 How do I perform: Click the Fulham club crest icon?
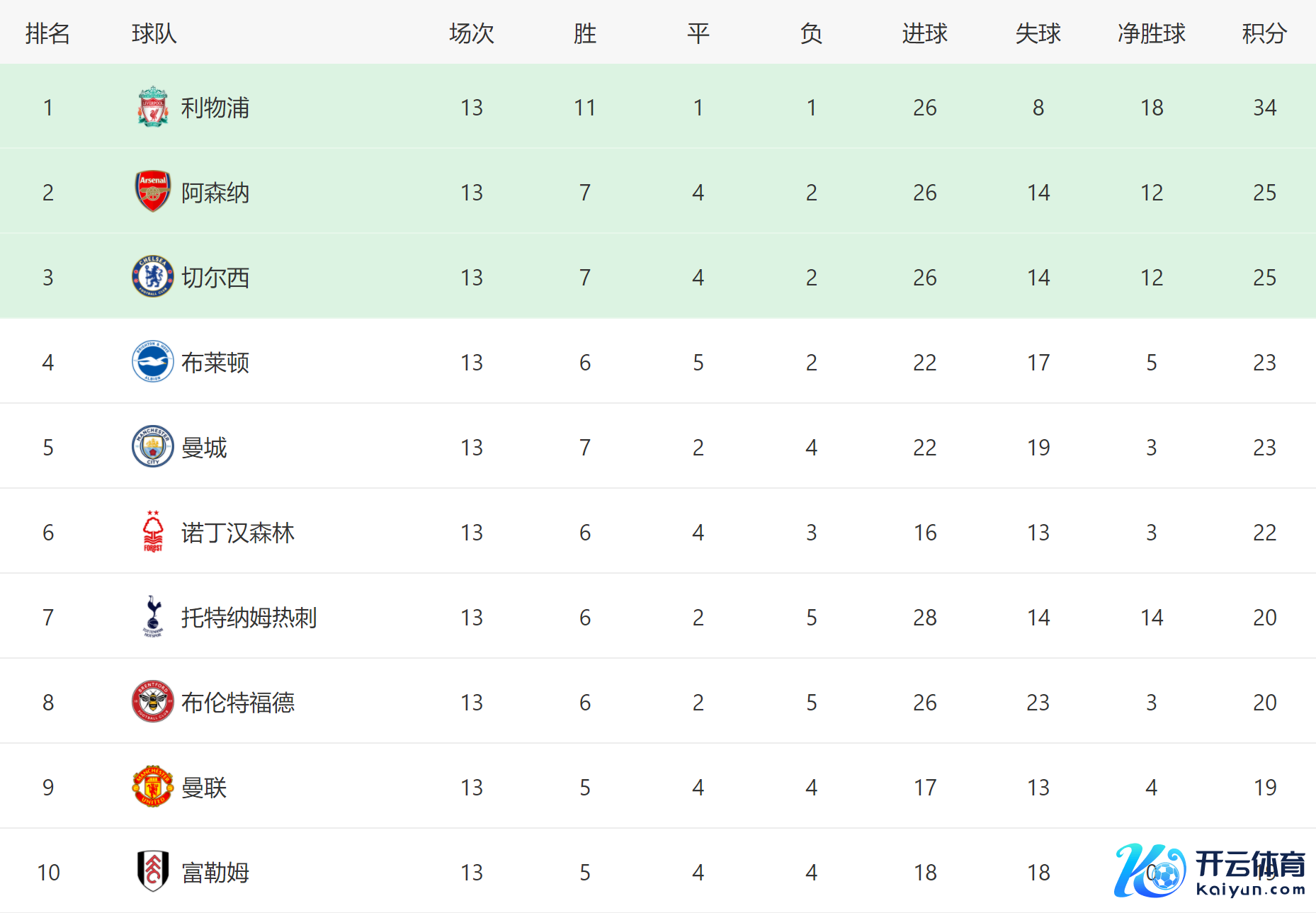tap(152, 871)
